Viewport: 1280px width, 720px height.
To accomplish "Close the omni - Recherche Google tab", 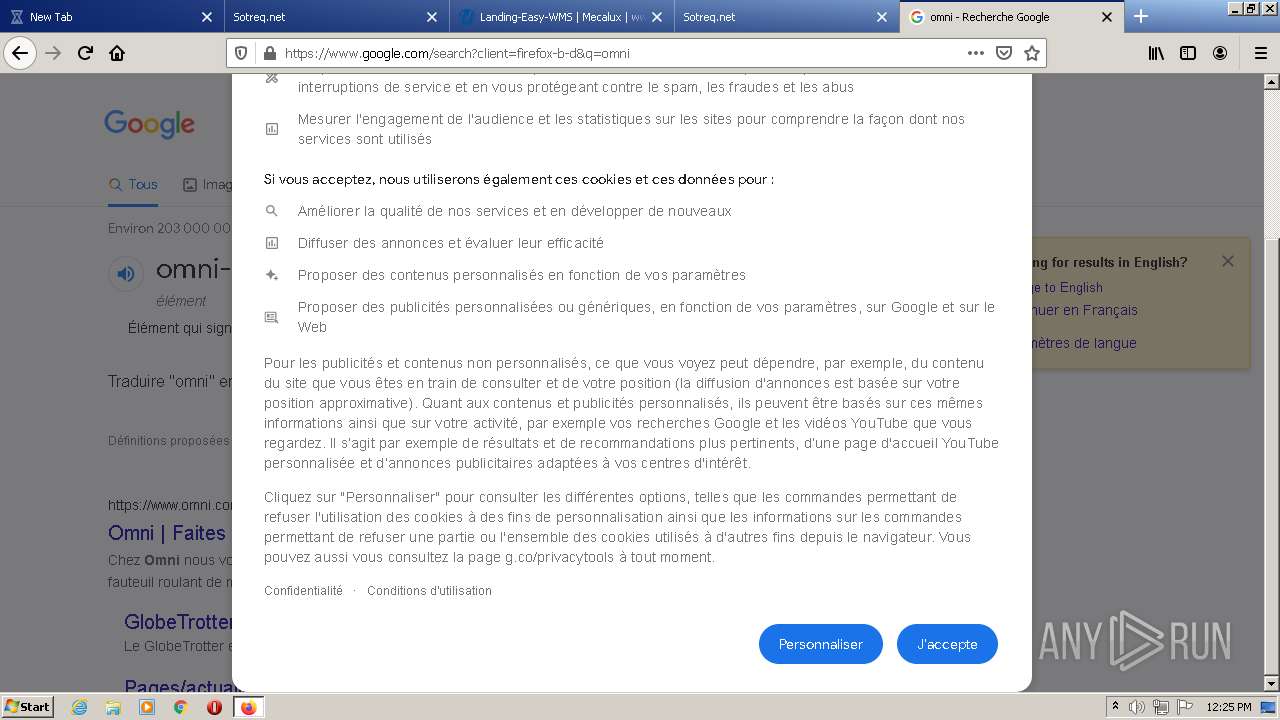I will 1107,17.
